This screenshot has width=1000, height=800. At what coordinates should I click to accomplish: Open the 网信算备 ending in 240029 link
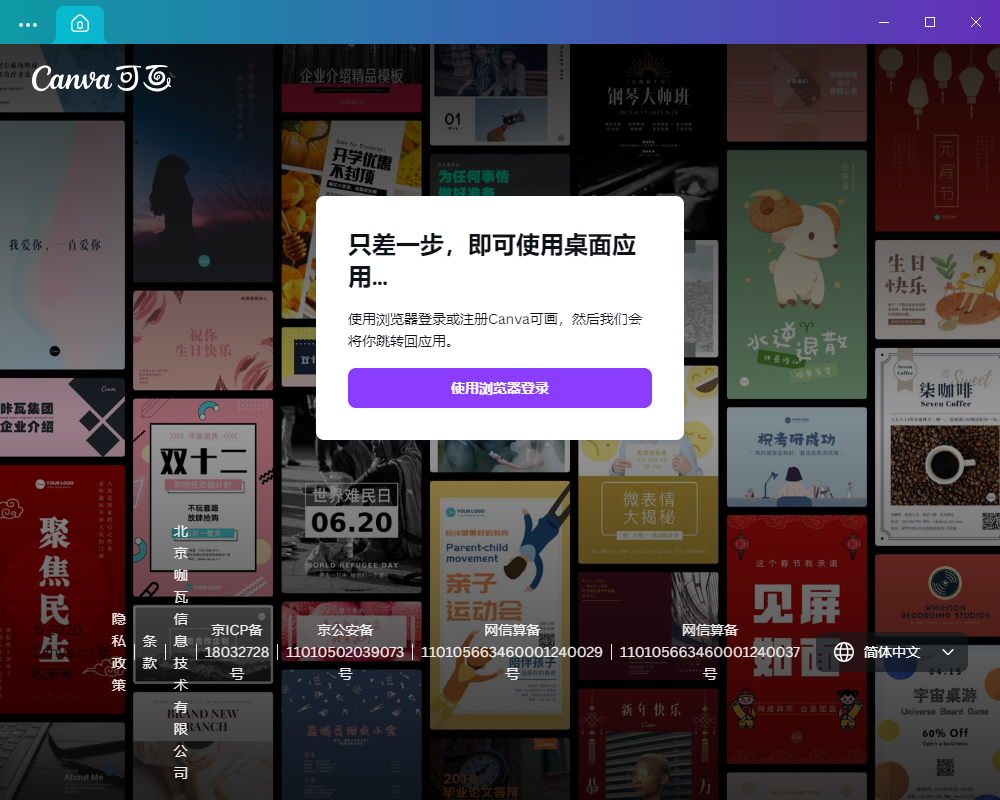point(511,652)
